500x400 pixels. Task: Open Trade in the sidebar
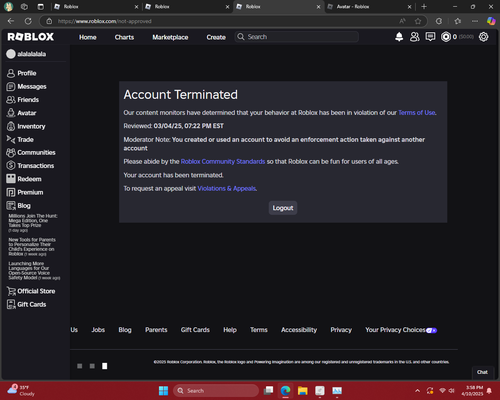(20, 139)
